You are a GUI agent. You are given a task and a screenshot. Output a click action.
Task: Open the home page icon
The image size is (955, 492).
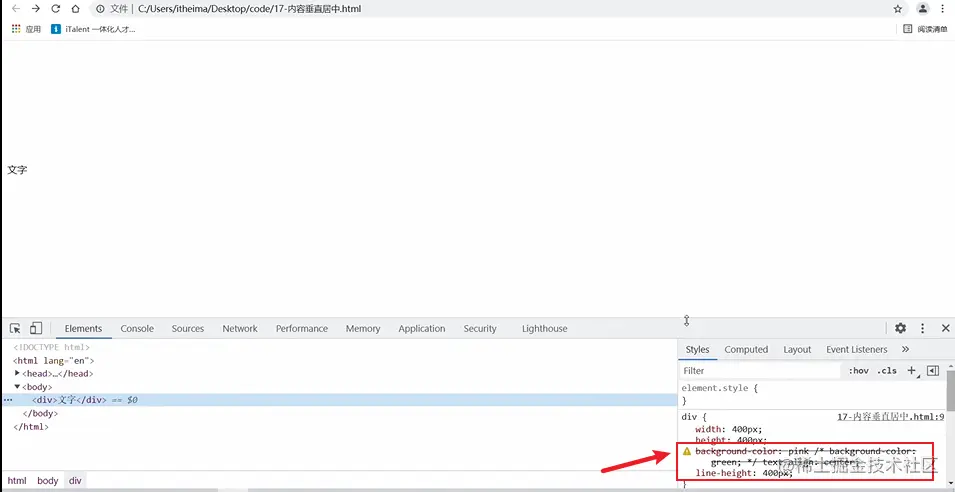[x=76, y=9]
